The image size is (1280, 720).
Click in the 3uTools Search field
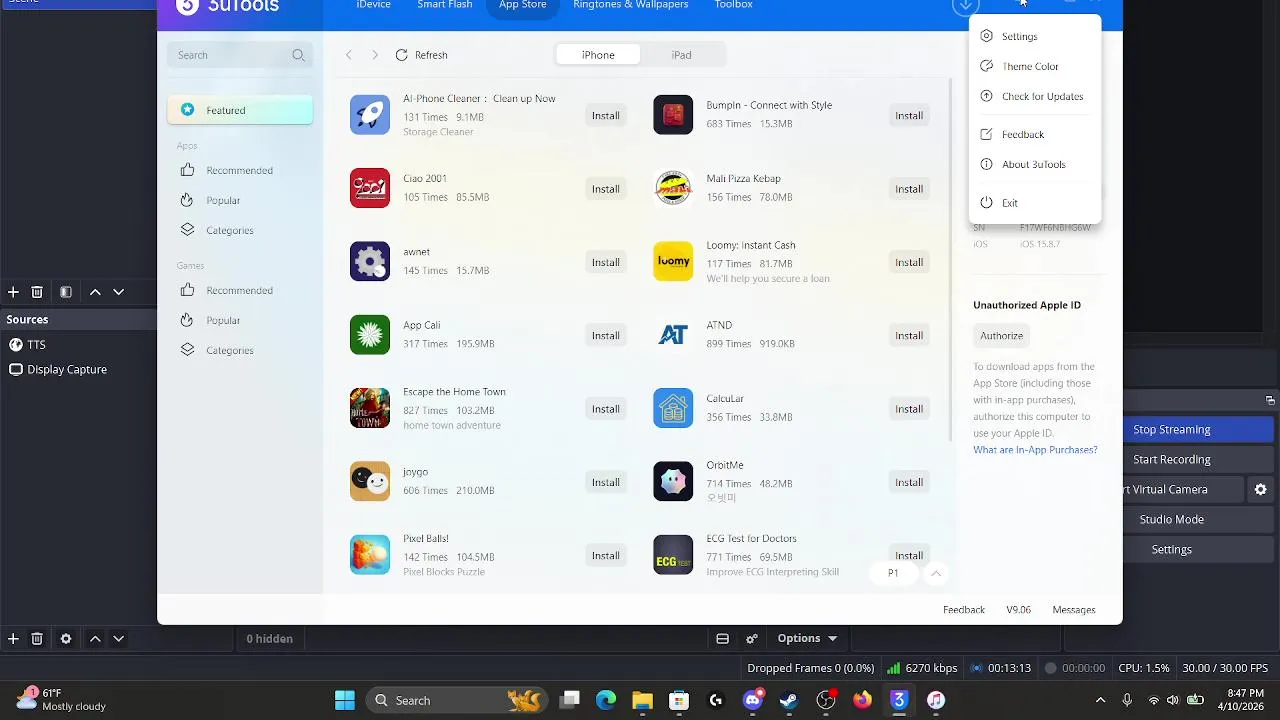click(239, 55)
